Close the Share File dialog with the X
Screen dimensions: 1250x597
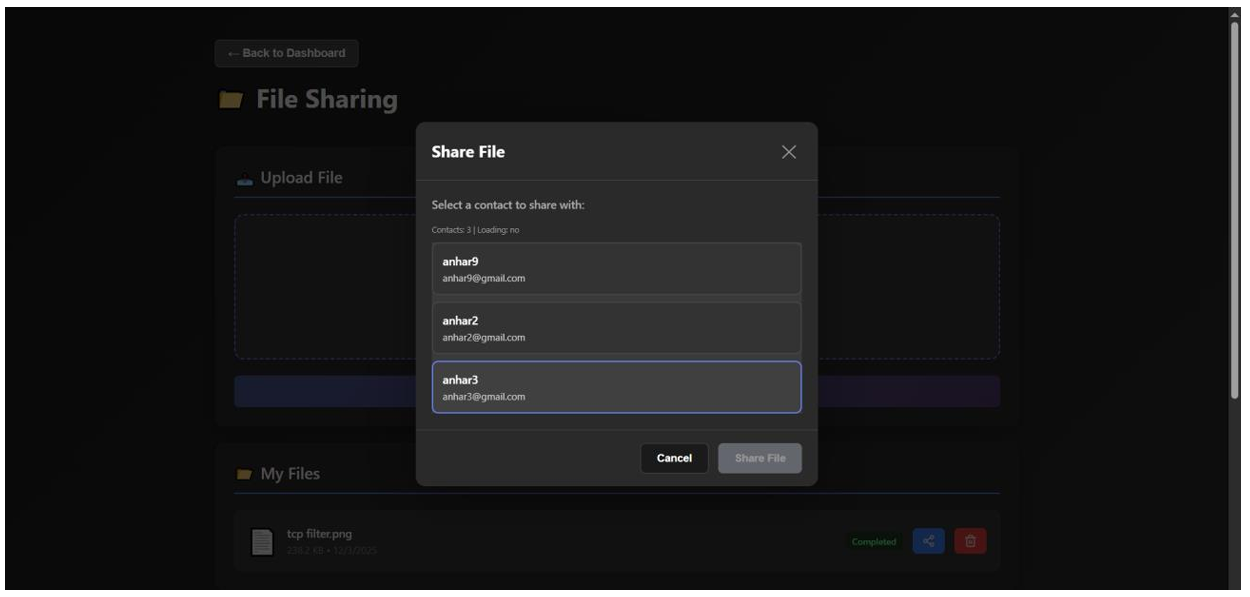(x=788, y=152)
